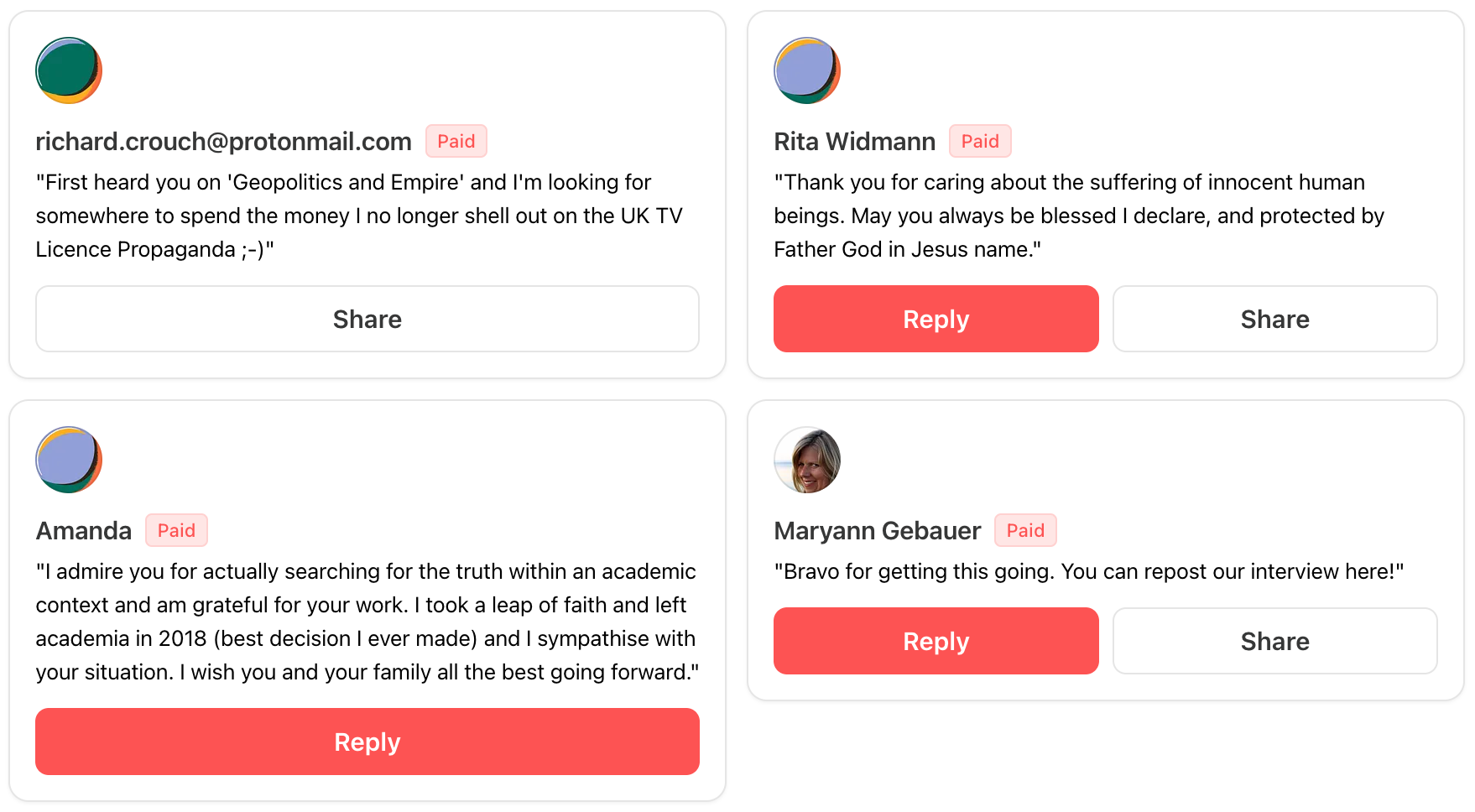Reply to Amanda's comment
The height and width of the screenshot is (812, 1475).
click(367, 742)
